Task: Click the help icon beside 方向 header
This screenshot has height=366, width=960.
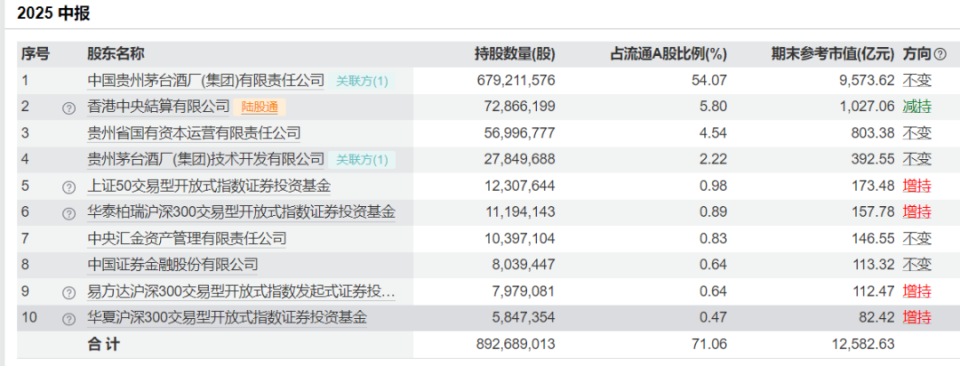Action: 940,54
